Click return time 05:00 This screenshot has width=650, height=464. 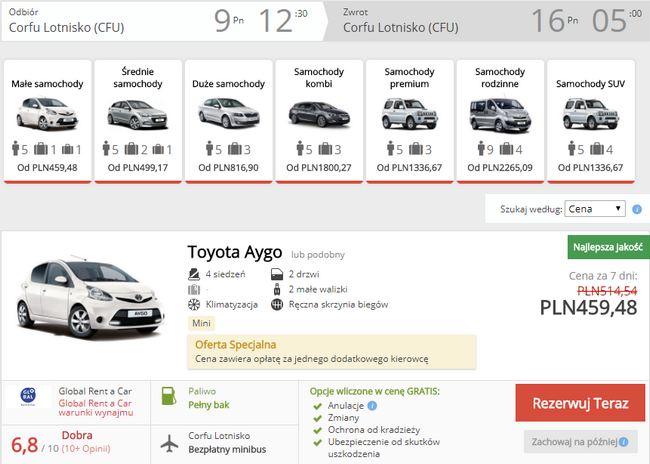tap(617, 20)
